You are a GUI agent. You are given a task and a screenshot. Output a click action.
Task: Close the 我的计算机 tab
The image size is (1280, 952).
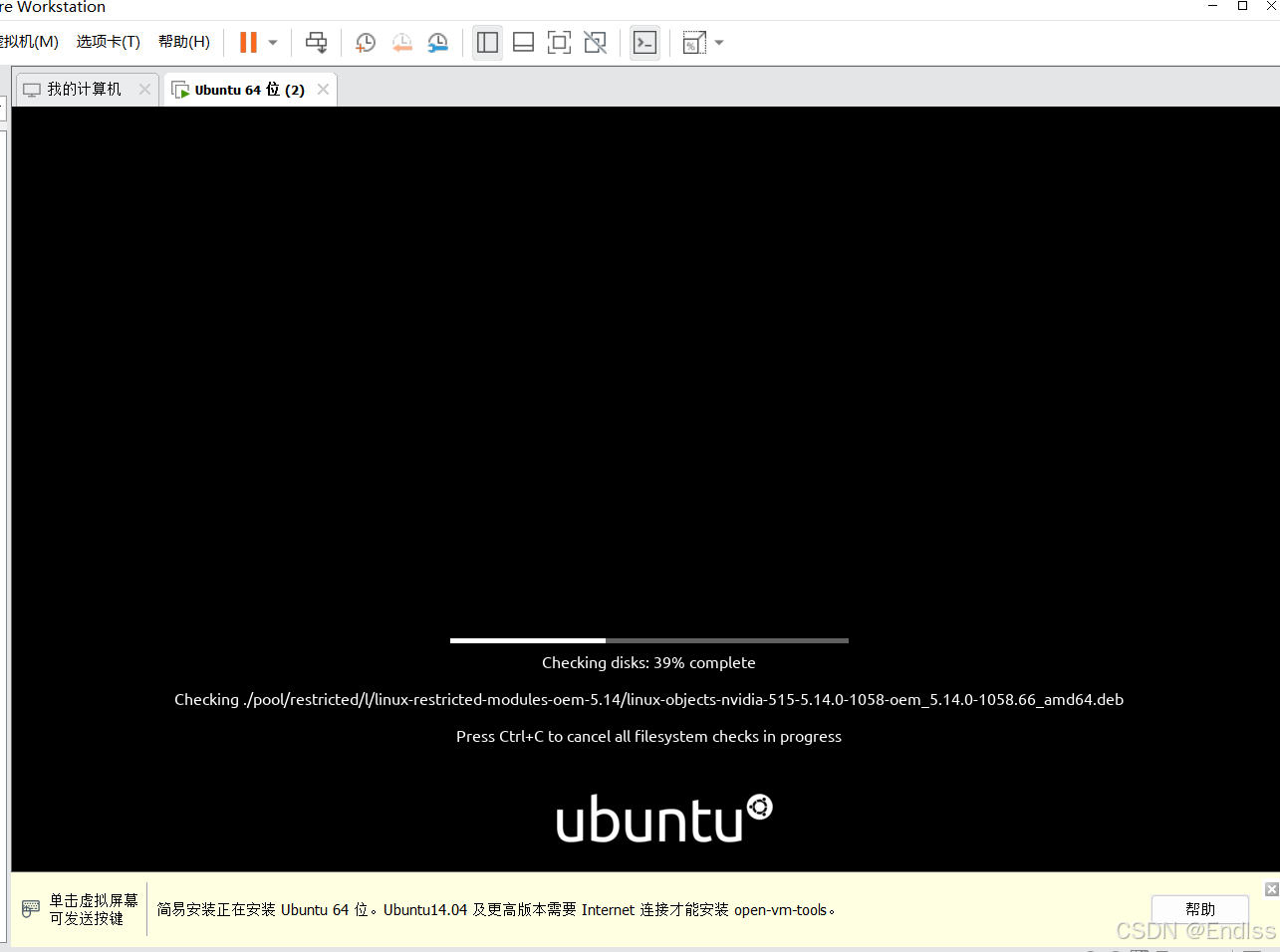click(x=144, y=90)
